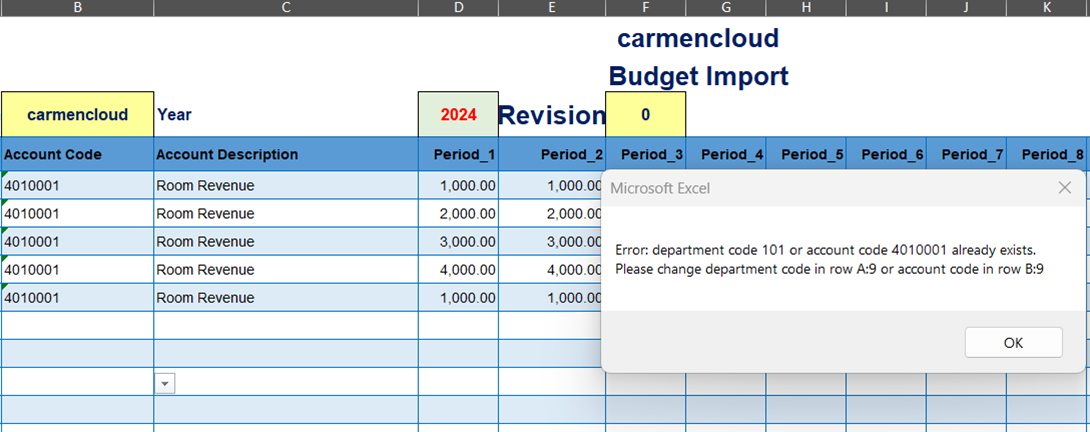
Task: Click the Period_5 heading cell
Action: click(806, 154)
